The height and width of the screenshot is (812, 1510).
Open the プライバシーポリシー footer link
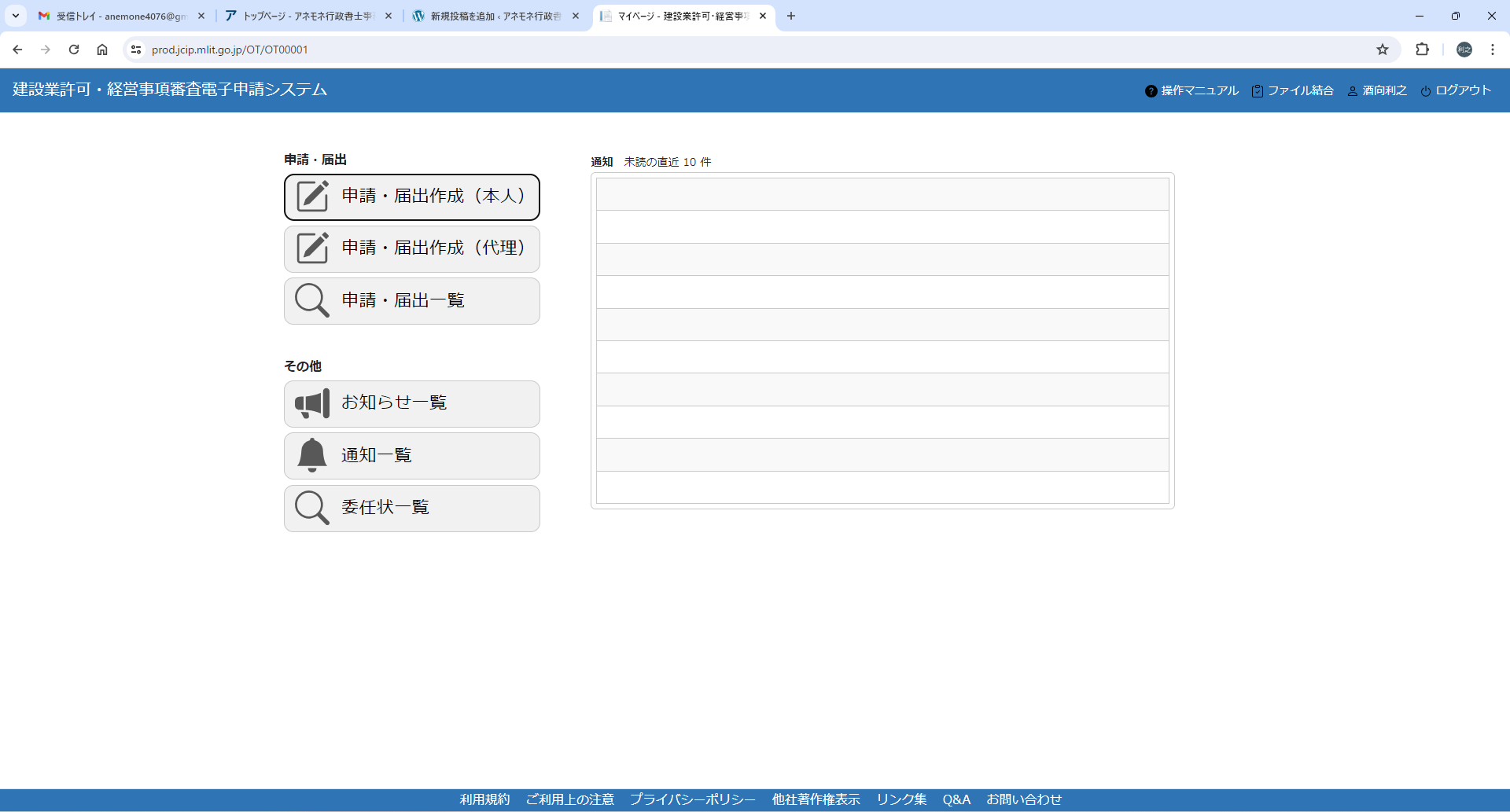point(692,799)
